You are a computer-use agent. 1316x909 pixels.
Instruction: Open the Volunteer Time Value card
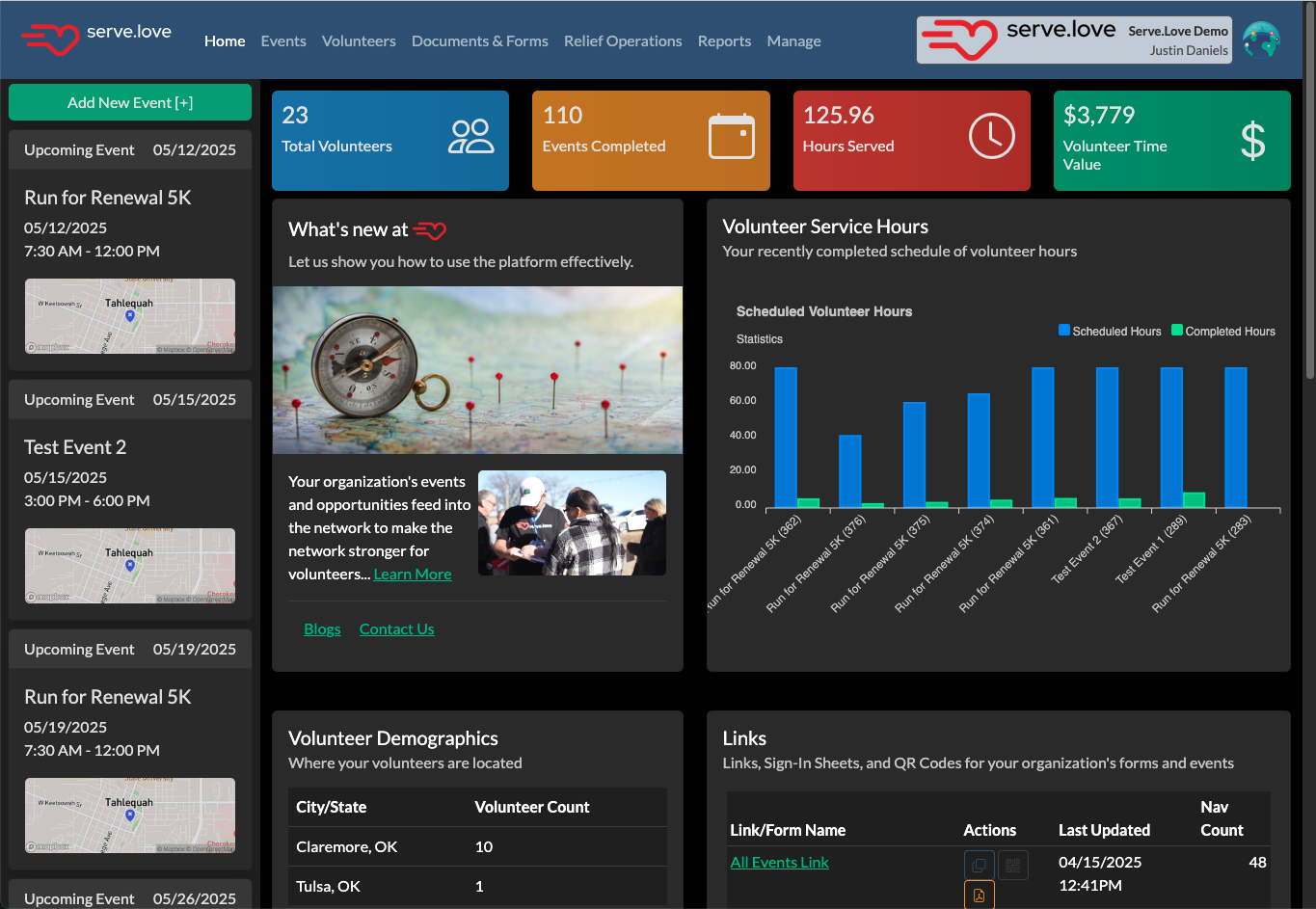[1172, 141]
